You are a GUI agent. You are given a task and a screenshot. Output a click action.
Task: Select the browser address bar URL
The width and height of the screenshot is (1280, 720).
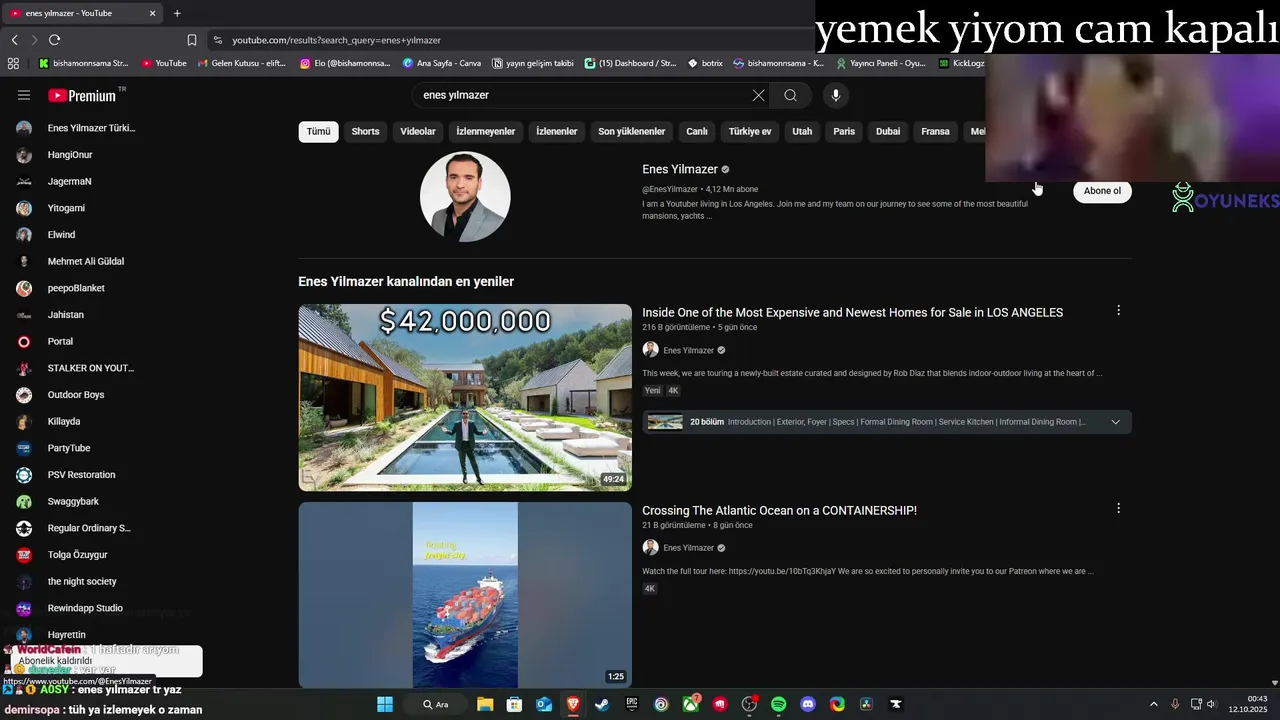(336, 40)
